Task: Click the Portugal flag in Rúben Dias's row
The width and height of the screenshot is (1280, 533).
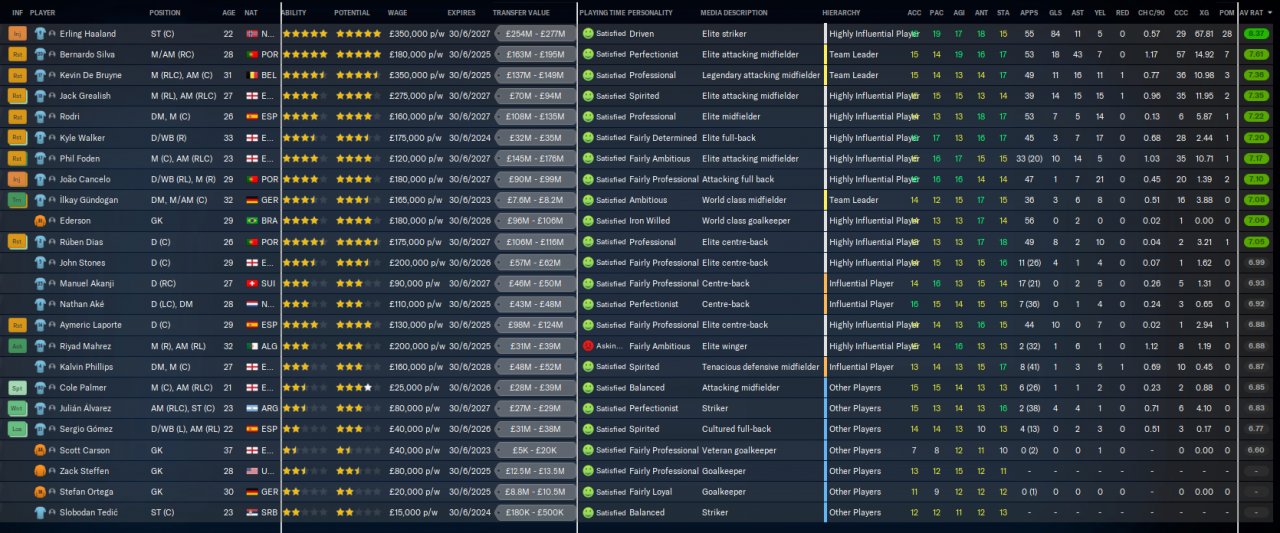Action: [251, 242]
